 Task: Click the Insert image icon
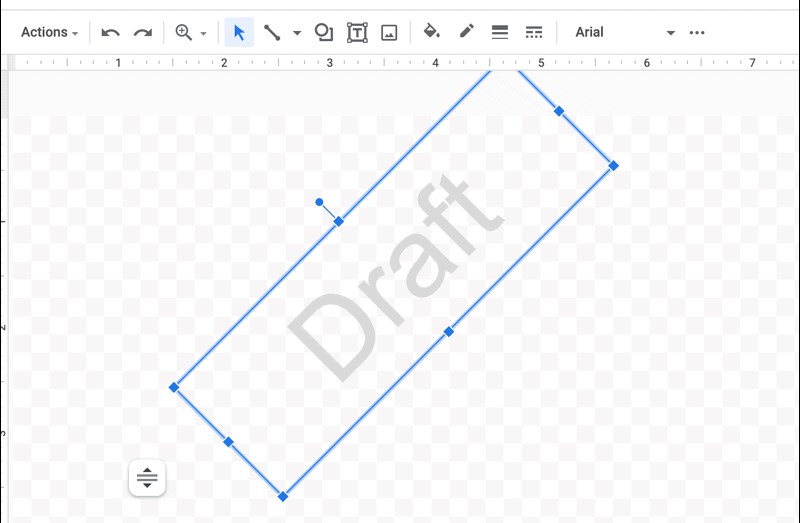(389, 33)
